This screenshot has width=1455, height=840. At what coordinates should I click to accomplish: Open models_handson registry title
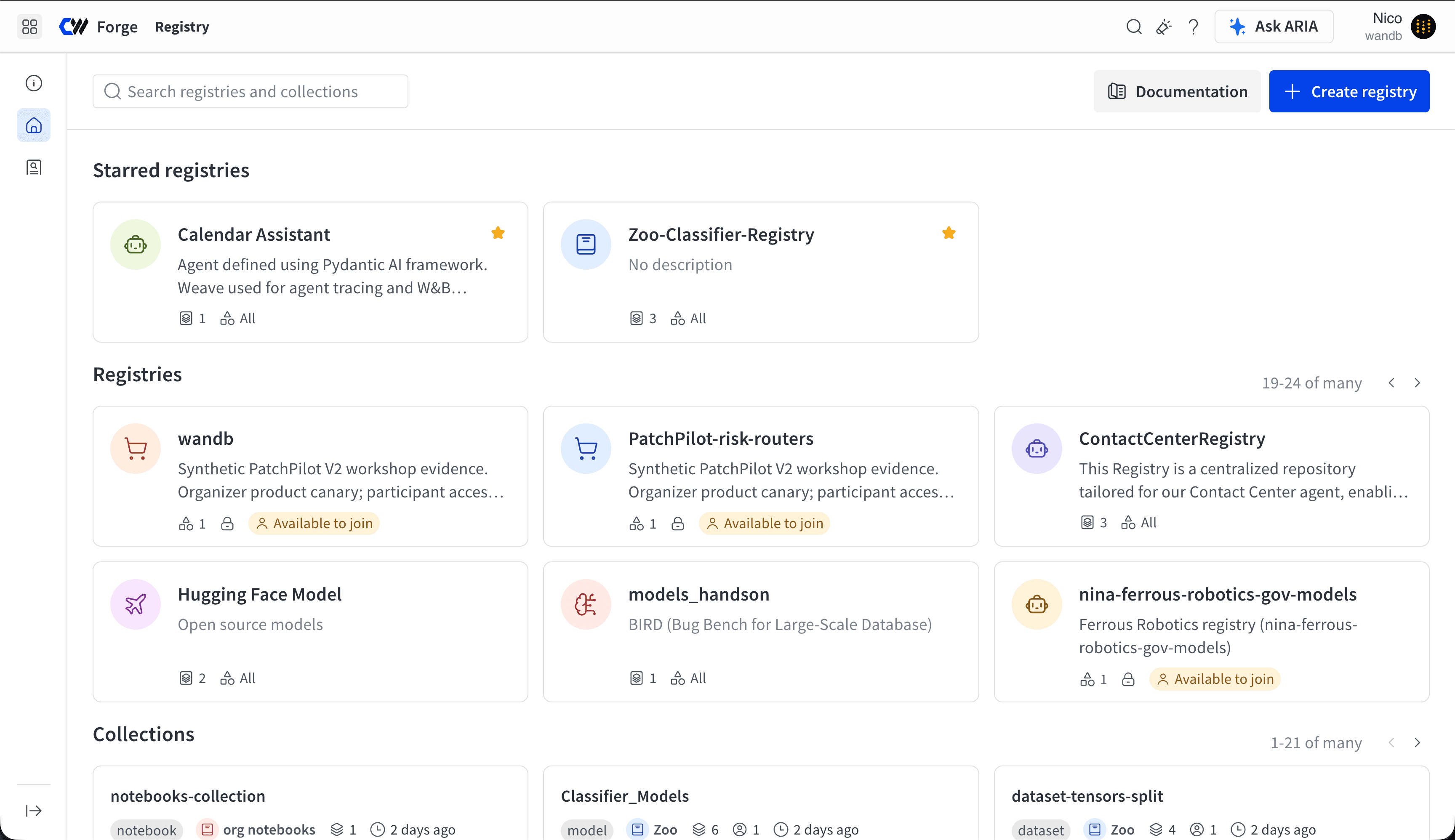point(699,595)
